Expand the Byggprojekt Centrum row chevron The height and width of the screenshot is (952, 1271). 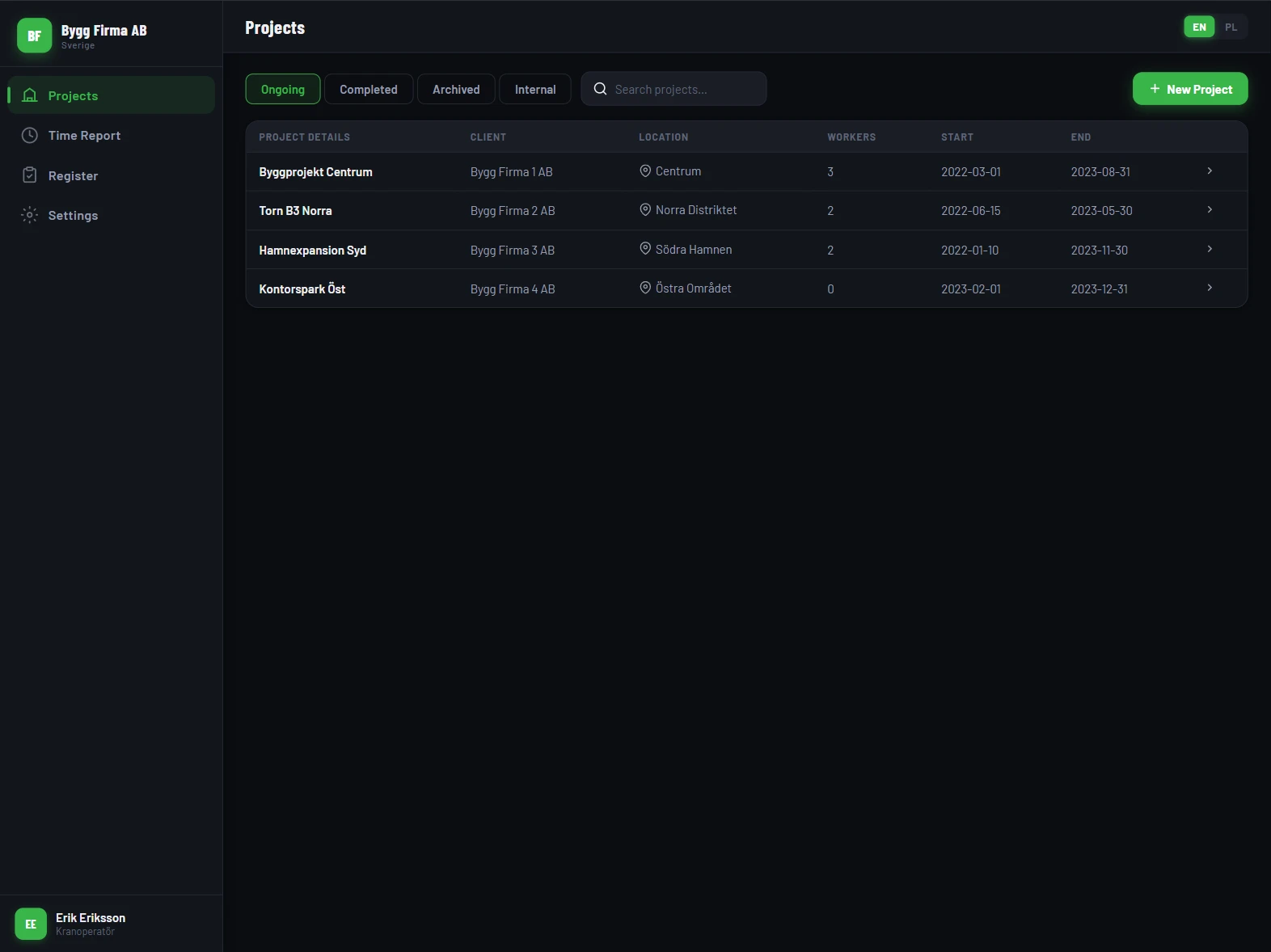click(x=1210, y=171)
